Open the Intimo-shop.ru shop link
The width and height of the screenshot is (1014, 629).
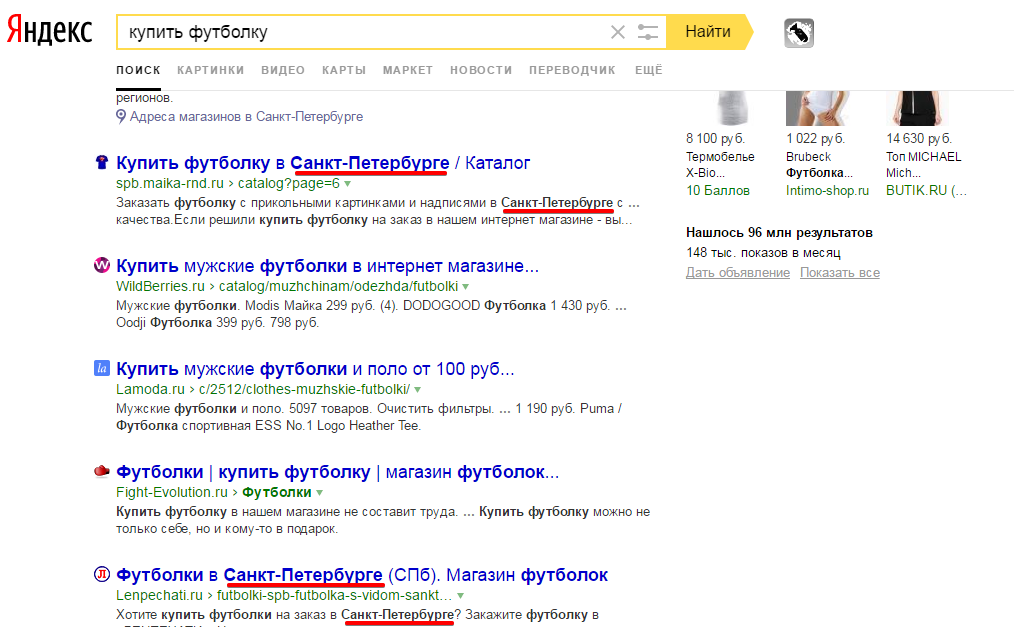[x=828, y=191]
